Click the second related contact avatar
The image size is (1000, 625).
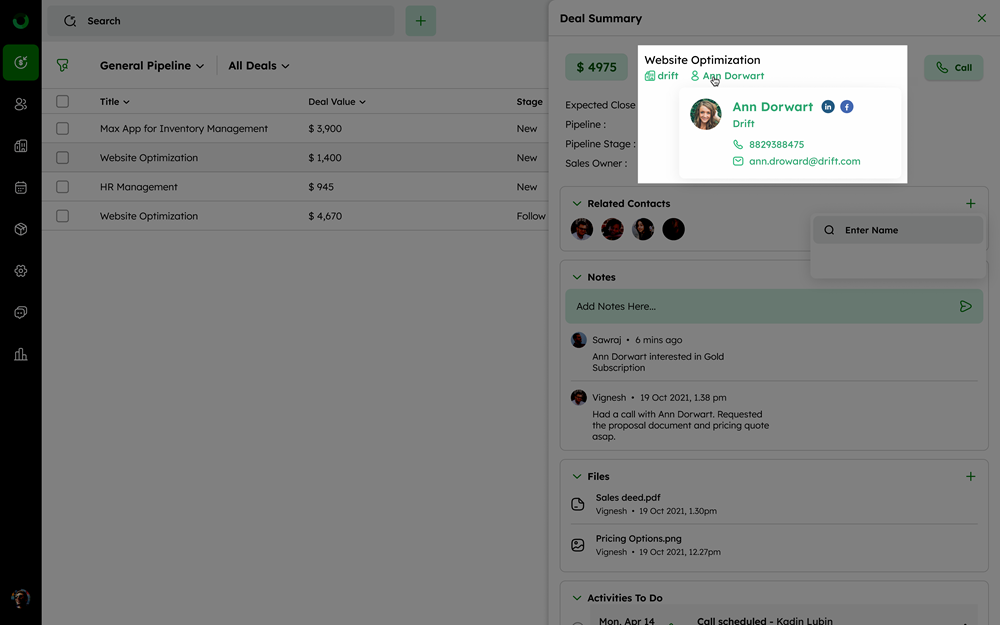click(612, 229)
